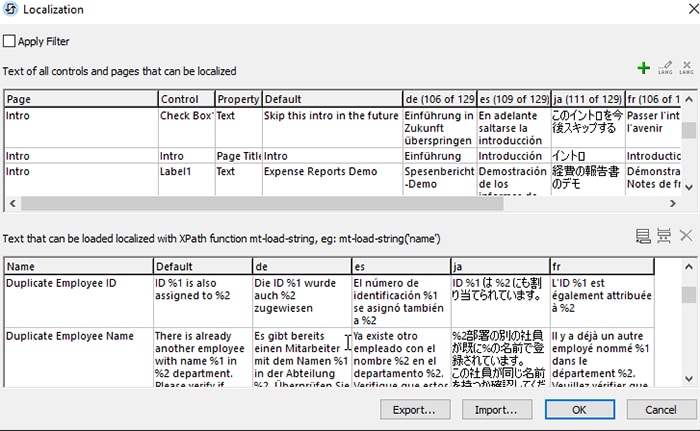Viewport: 700px width, 431px height.
Task: Select 'En adelante saltarse la introducción' cell
Action: (514, 128)
